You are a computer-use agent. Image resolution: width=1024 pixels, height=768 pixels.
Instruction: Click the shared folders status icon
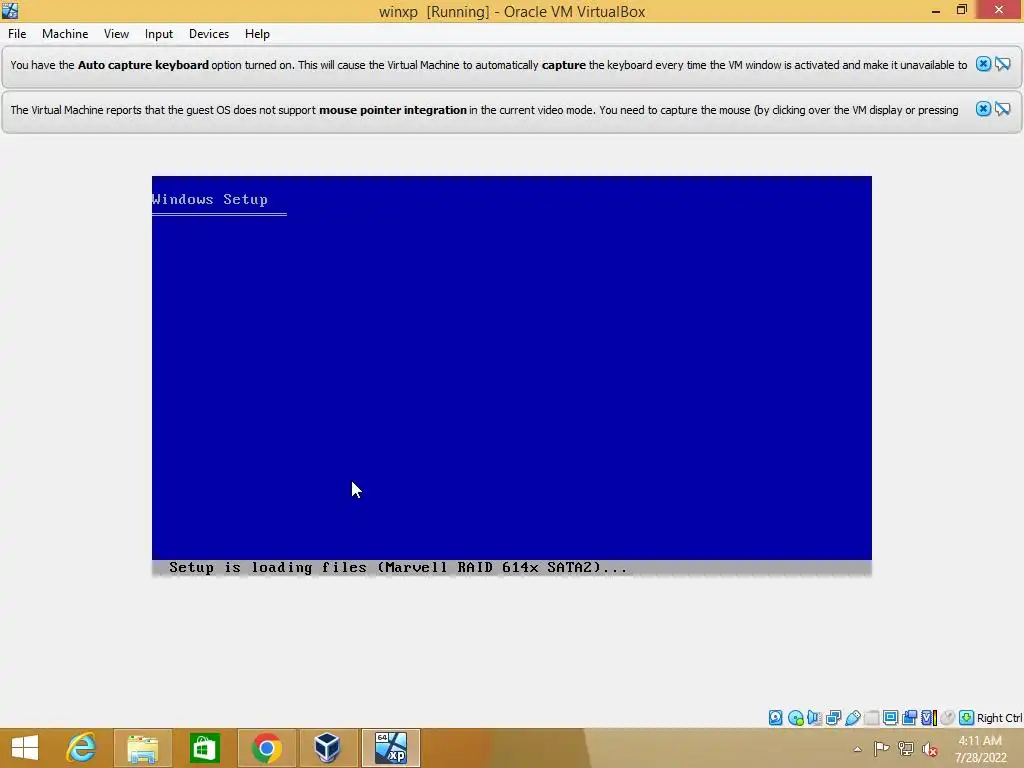[872, 718]
